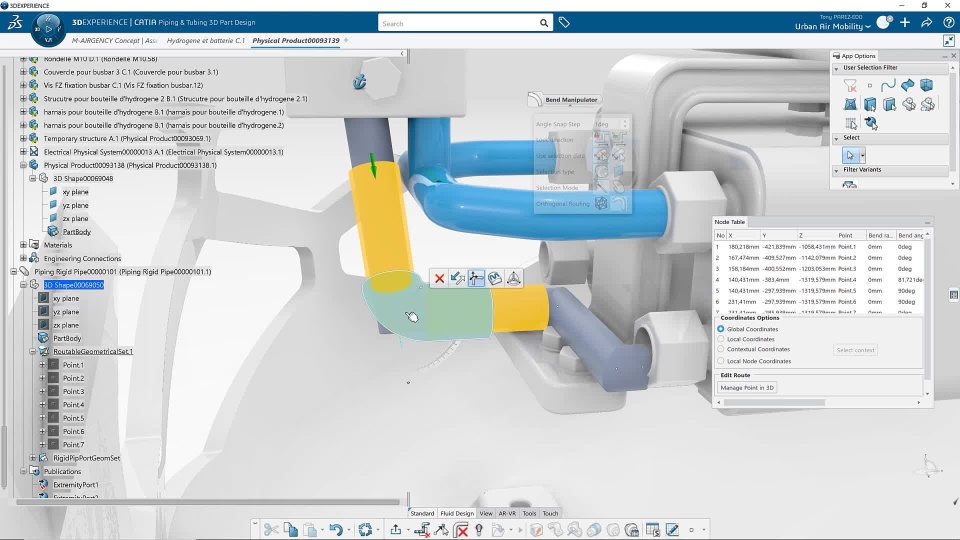The height and width of the screenshot is (540, 960).
Task: Collapse RoutableGeometricalSet.1 node
Action: (33, 351)
